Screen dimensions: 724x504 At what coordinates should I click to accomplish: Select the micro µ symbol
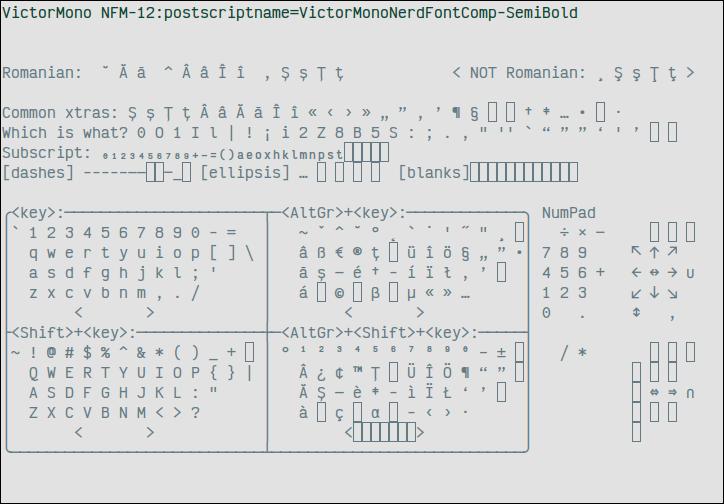(x=411, y=293)
